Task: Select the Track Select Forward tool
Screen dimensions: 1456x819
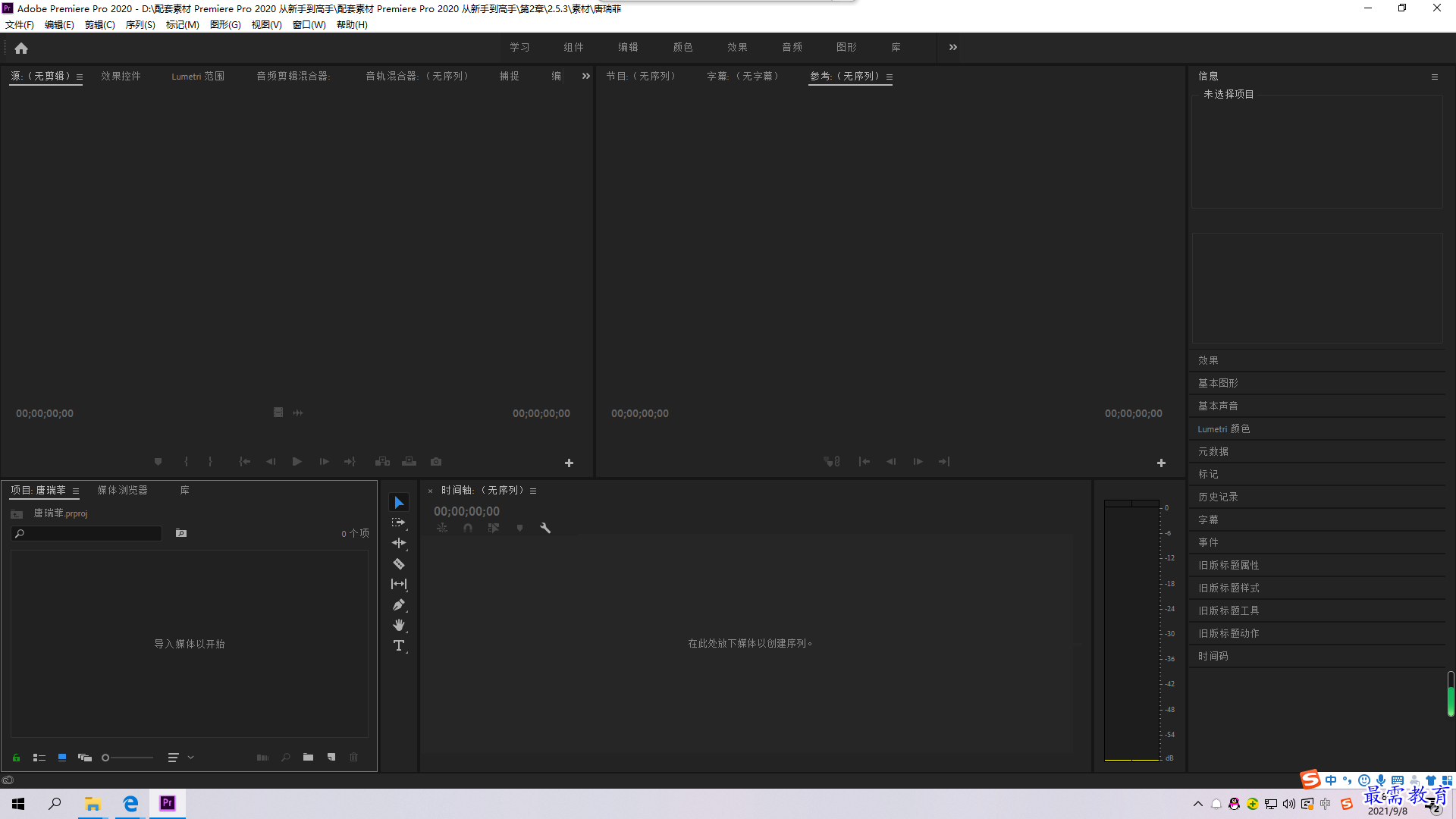Action: (x=399, y=523)
